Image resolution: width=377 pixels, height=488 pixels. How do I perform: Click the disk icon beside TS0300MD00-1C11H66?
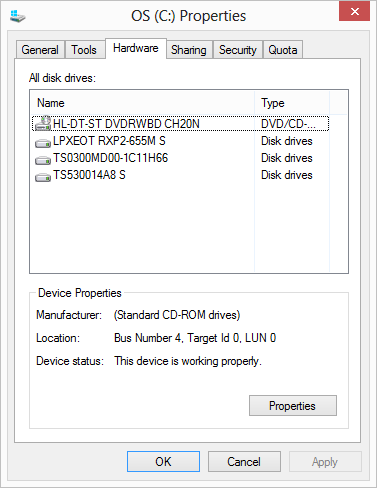pos(43,160)
